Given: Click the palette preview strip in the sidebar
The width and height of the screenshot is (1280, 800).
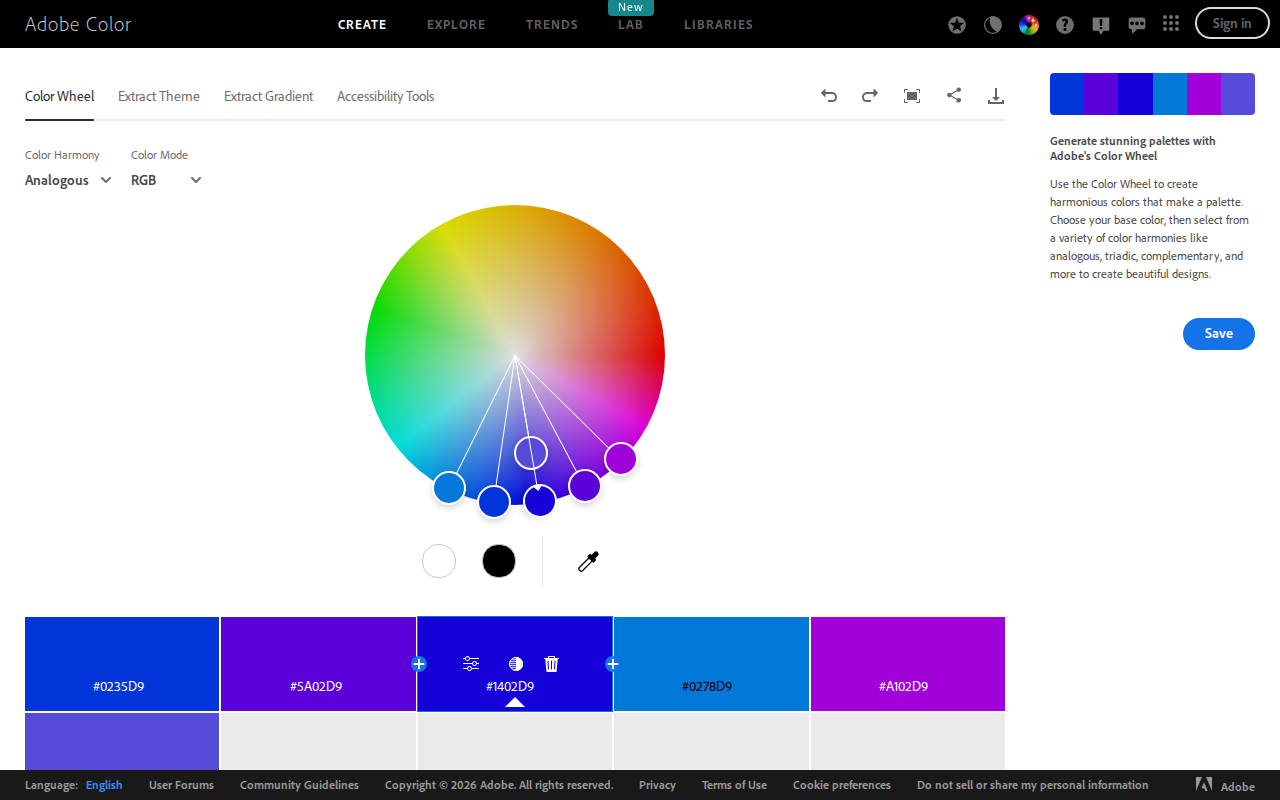Looking at the screenshot, I should click(x=1152, y=94).
